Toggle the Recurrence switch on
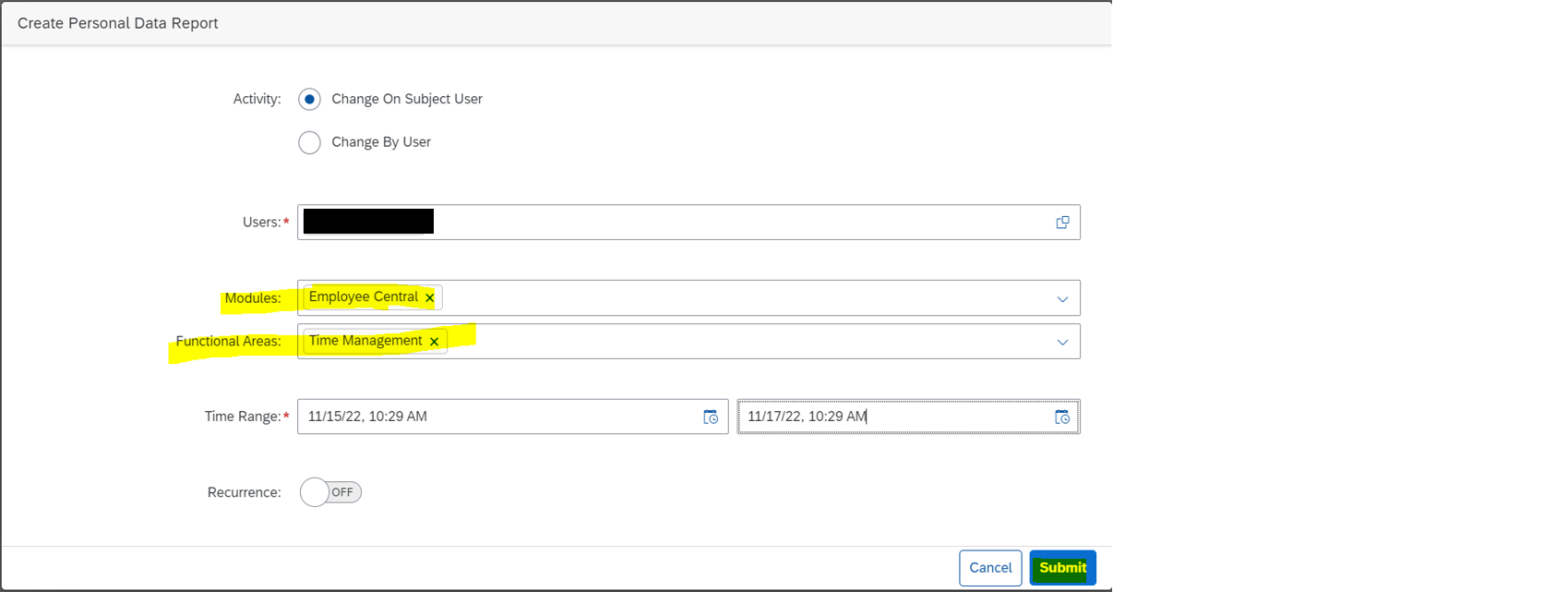Image resolution: width=1568 pixels, height=592 pixels. click(330, 492)
